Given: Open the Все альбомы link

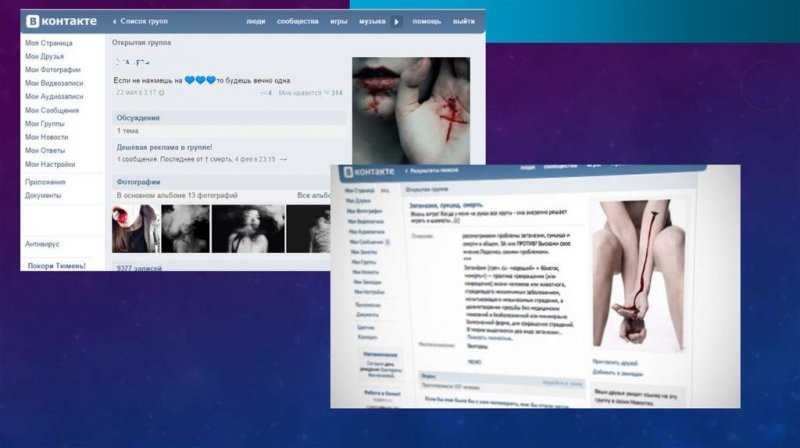Looking at the screenshot, I should [x=314, y=195].
